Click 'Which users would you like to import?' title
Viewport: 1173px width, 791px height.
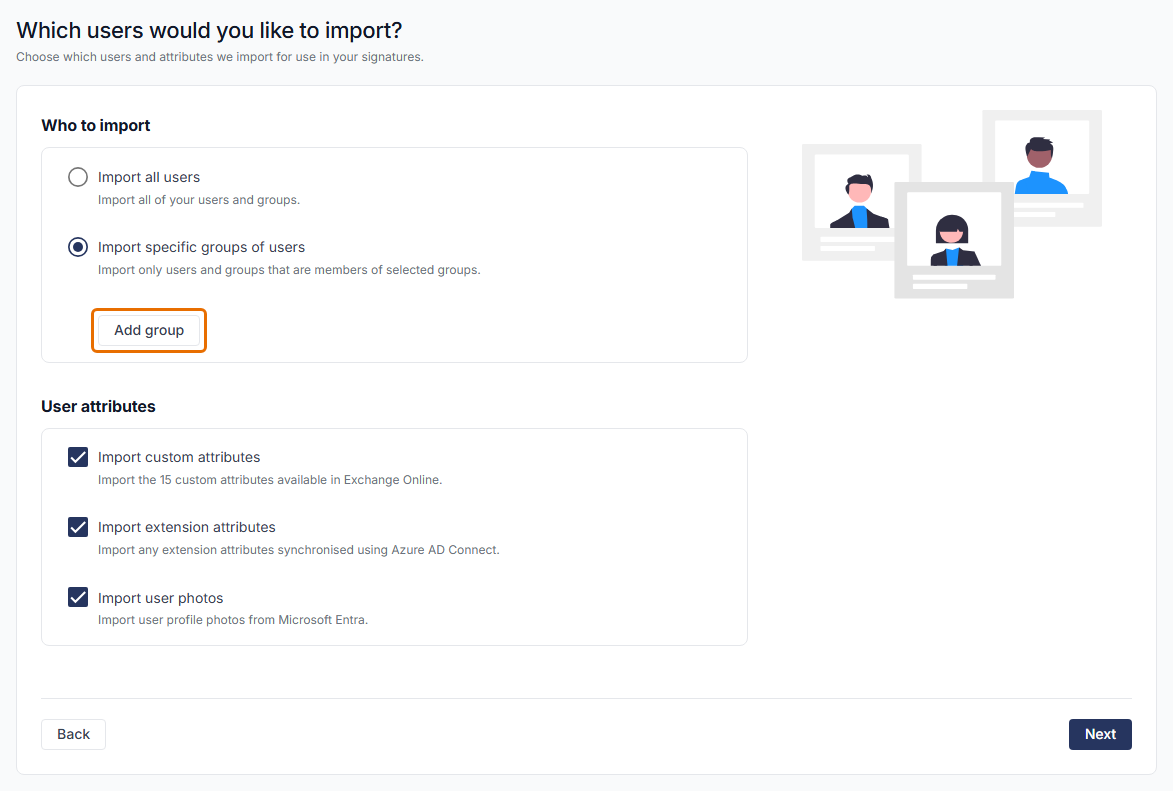click(209, 31)
